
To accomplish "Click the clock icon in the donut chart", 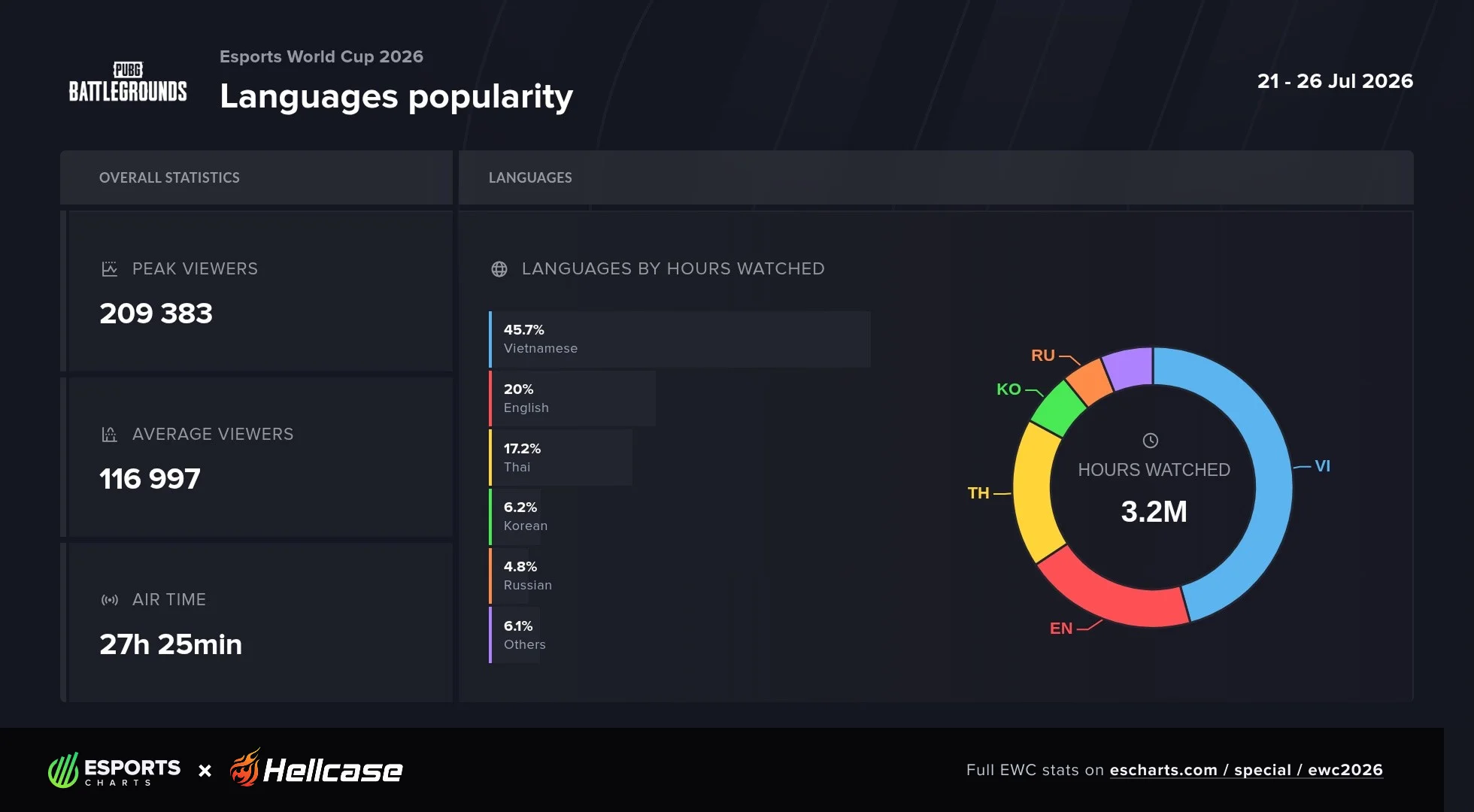I will [1150, 441].
